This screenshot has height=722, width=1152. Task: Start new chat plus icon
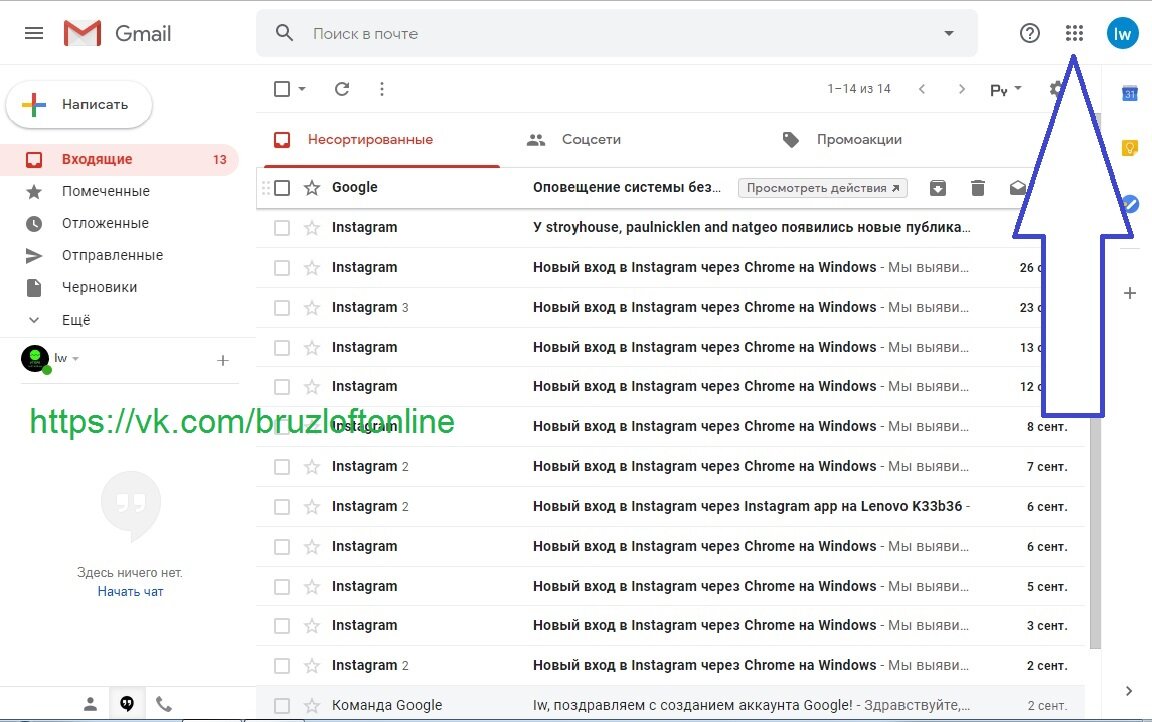(x=223, y=361)
